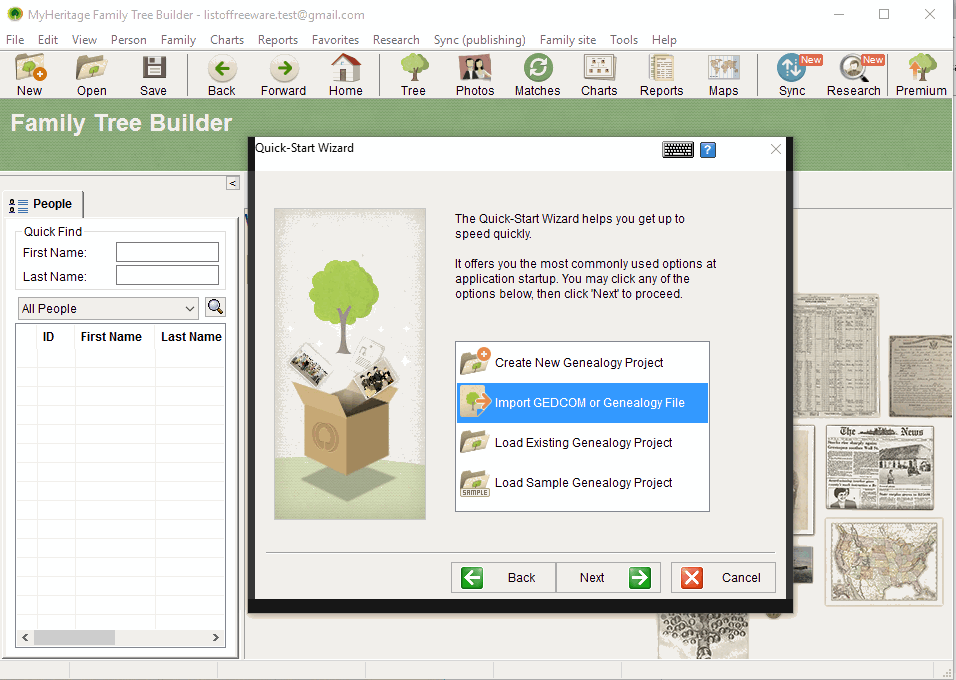Viewport: 956px width, 680px height.
Task: Open the Family menu
Action: point(178,40)
